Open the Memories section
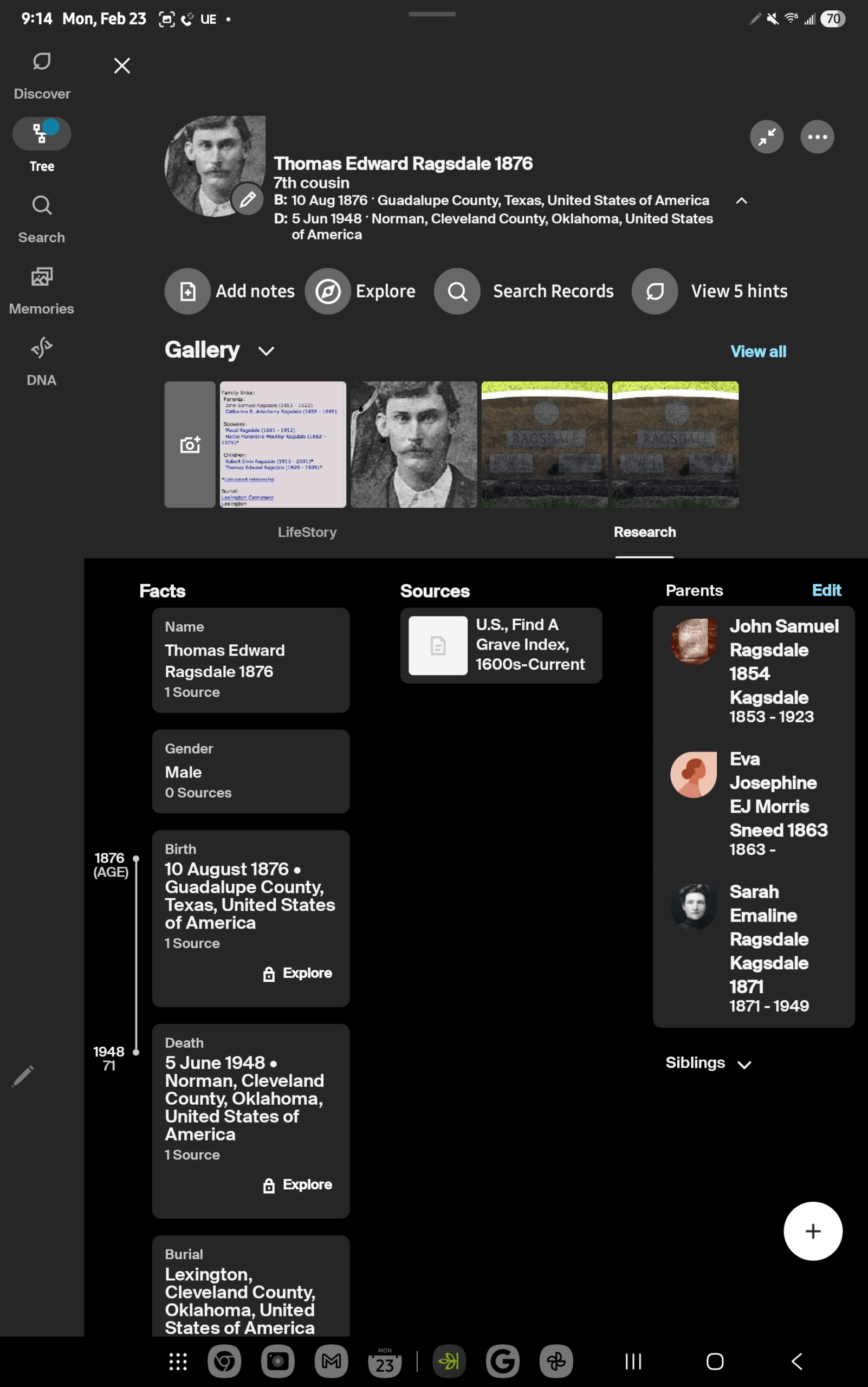The width and height of the screenshot is (868, 1387). click(41, 287)
